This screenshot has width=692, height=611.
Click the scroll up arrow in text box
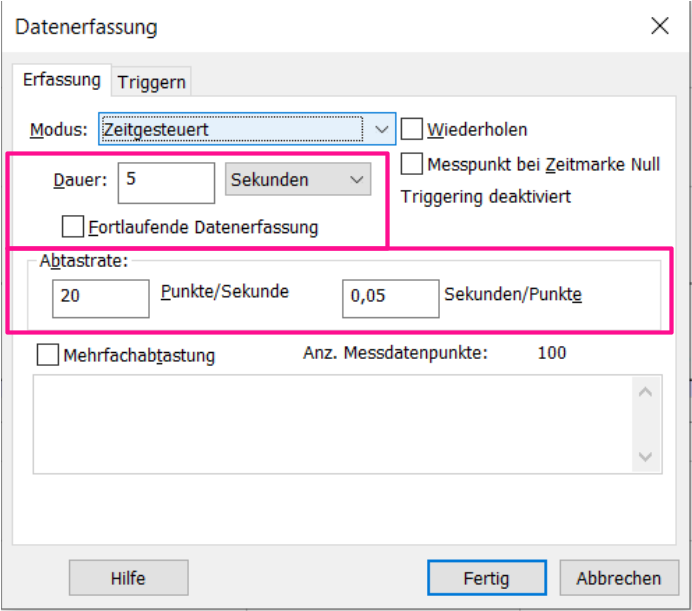click(x=646, y=392)
